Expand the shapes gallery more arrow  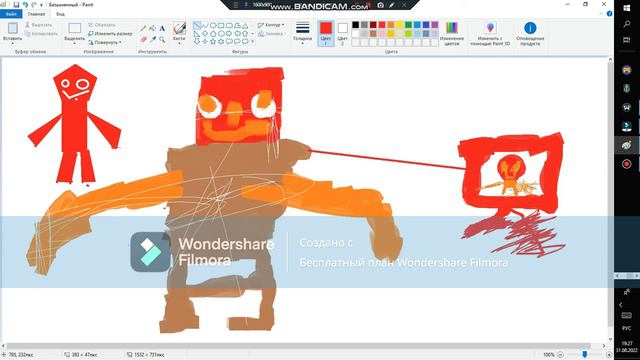click(x=253, y=41)
